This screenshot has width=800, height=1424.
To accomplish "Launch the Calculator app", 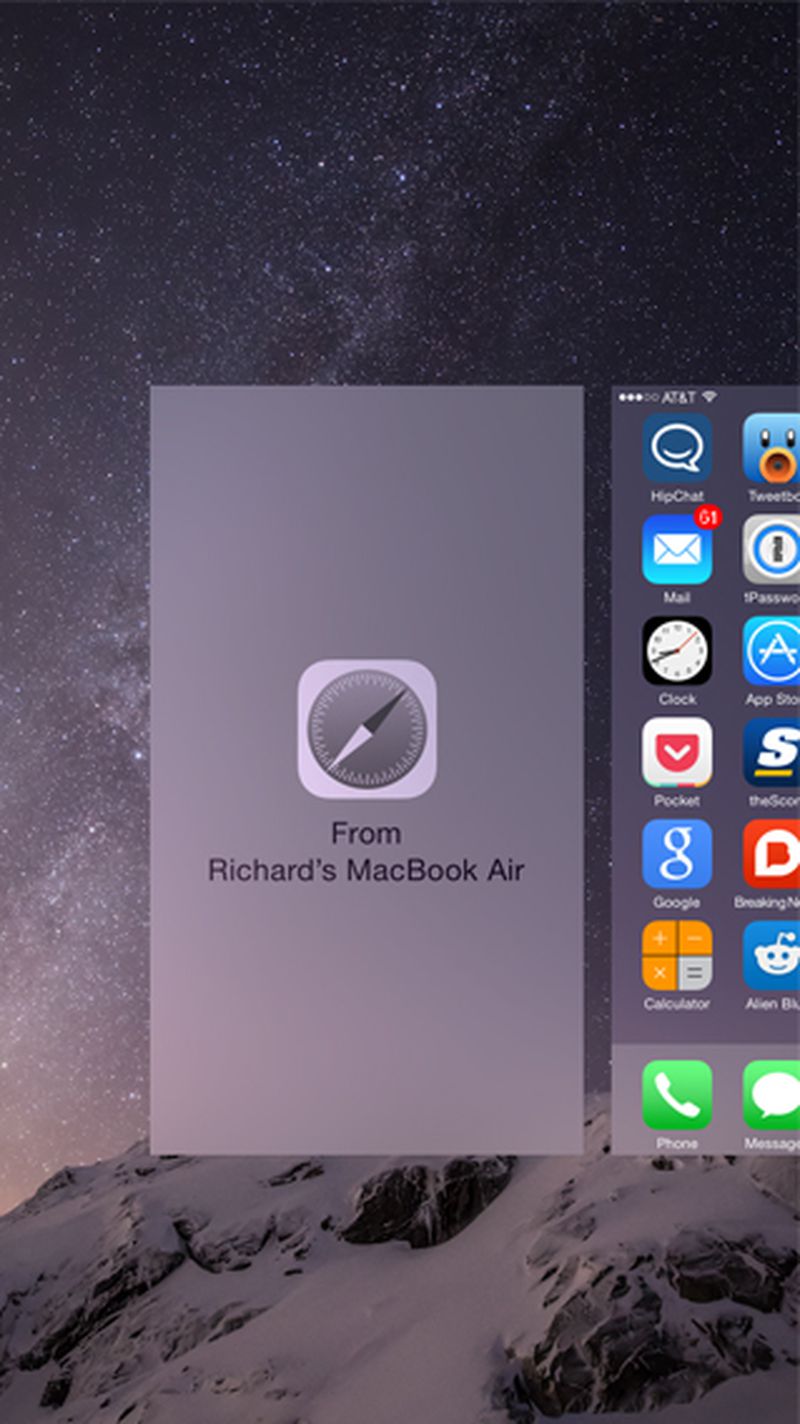I will [x=677, y=956].
